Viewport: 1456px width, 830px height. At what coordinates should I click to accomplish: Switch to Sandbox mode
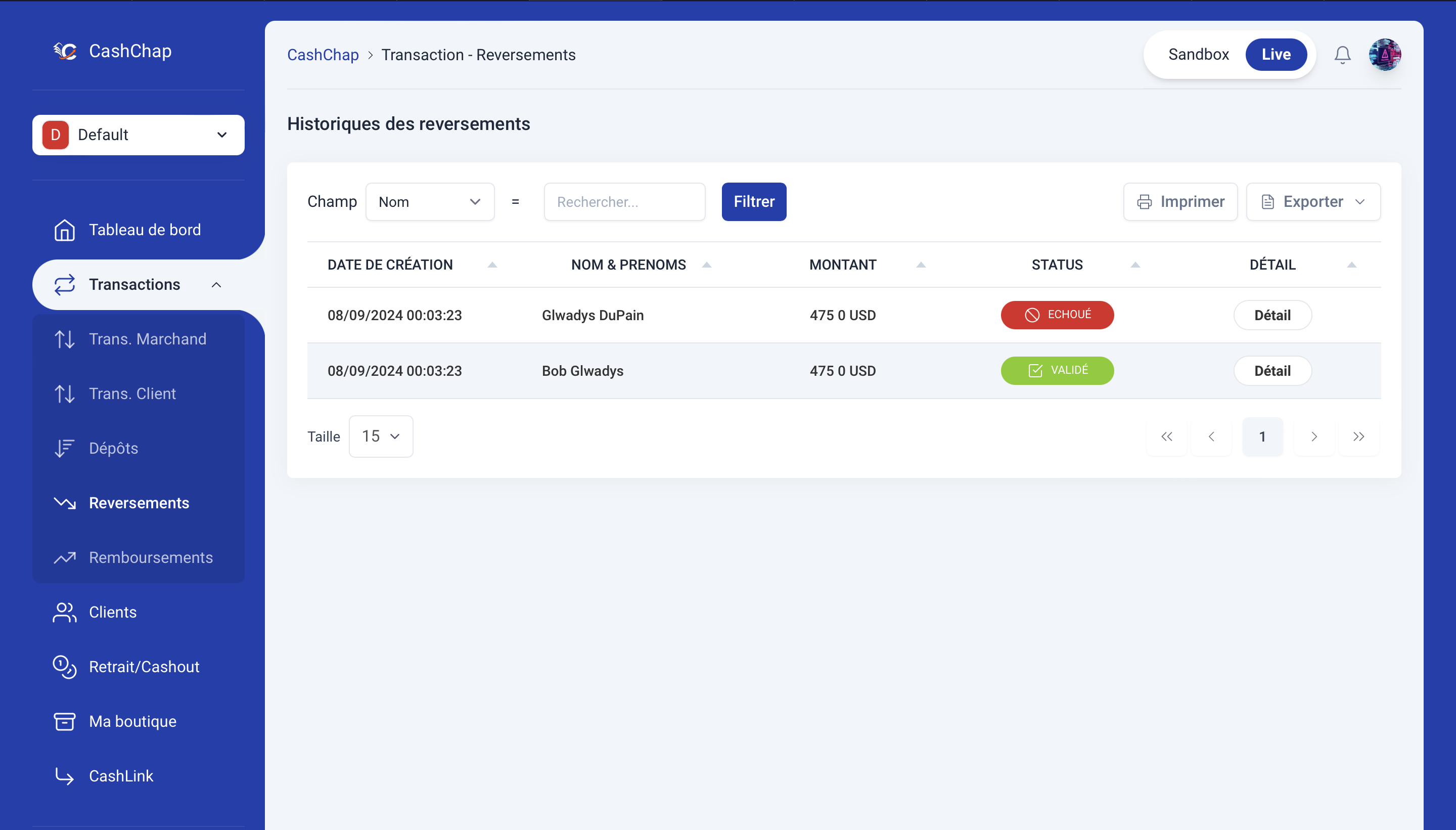tap(1198, 55)
